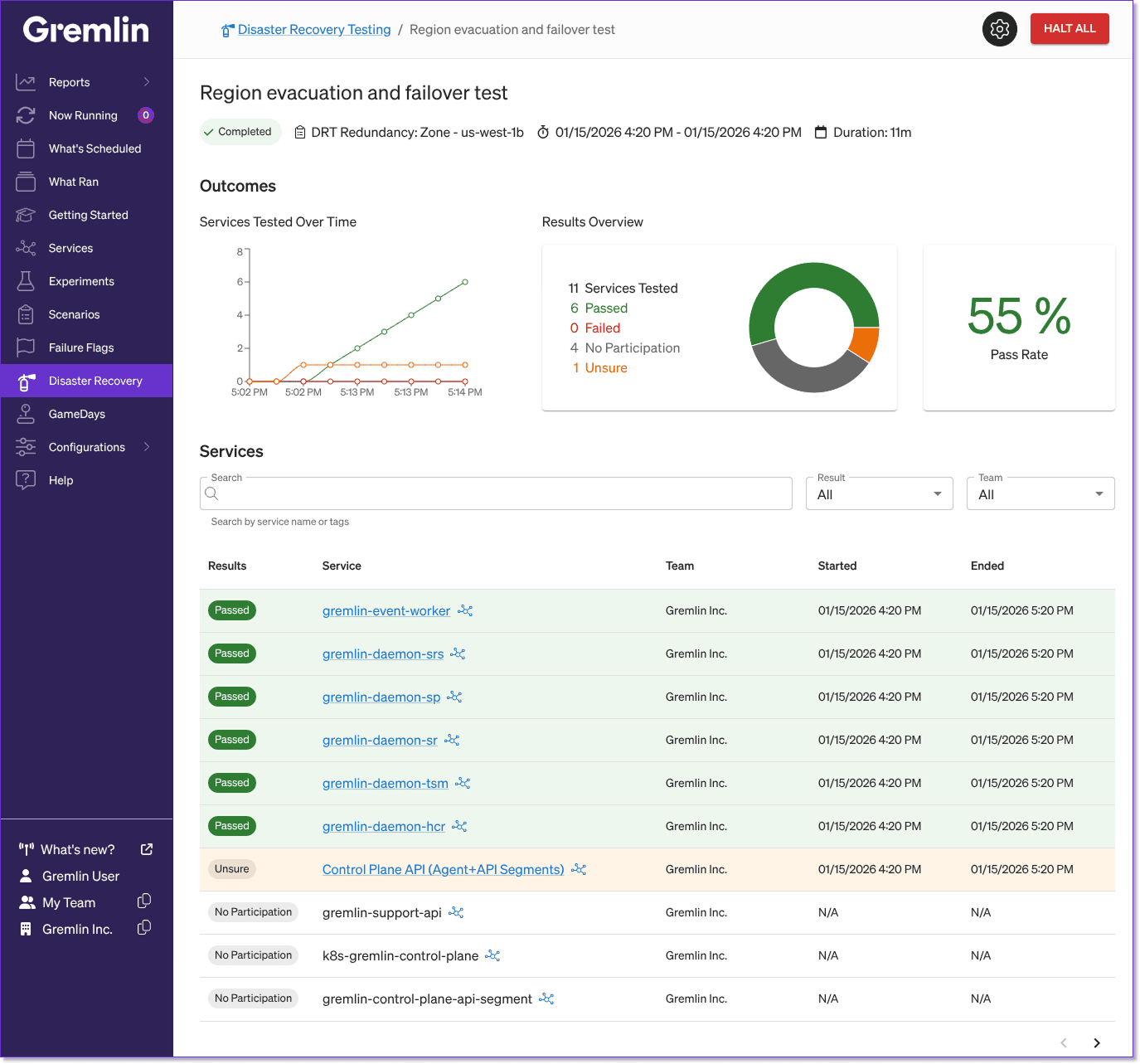This screenshot has width=1140, height=1064.
Task: Click dependency icon beside gremlin-daemon-sr
Action: 452,740
